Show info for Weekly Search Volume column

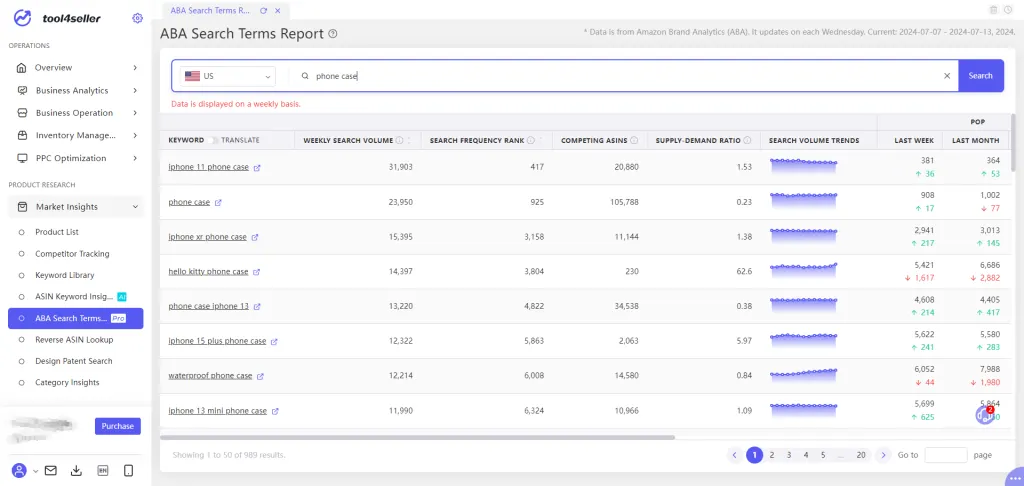(399, 140)
